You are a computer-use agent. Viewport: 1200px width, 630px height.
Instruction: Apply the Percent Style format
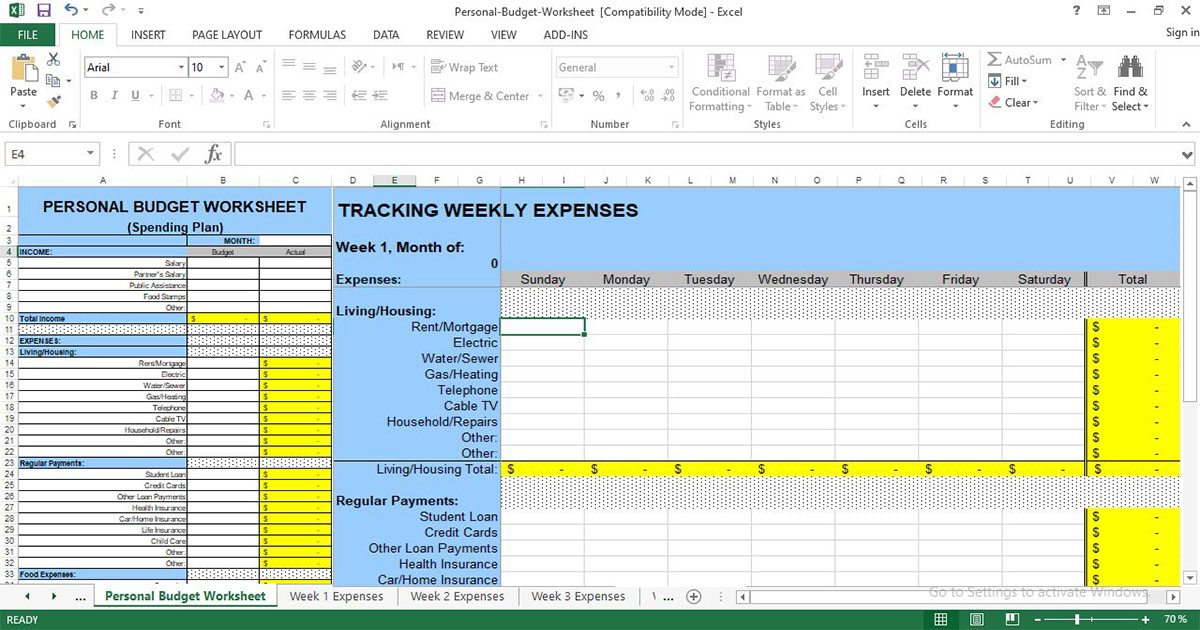pos(597,97)
